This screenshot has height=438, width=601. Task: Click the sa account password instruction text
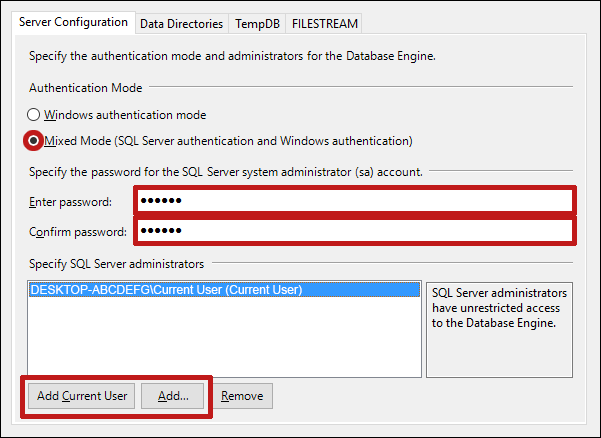[x=226, y=172]
